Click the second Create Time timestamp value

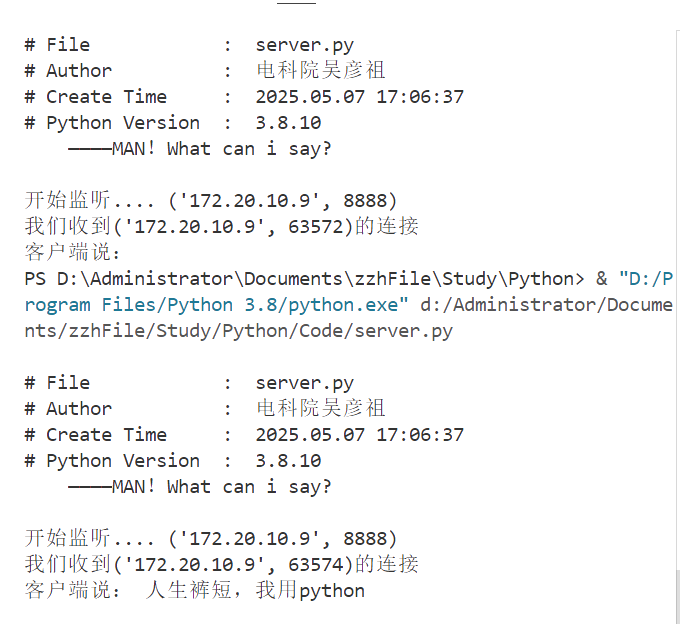click(359, 435)
